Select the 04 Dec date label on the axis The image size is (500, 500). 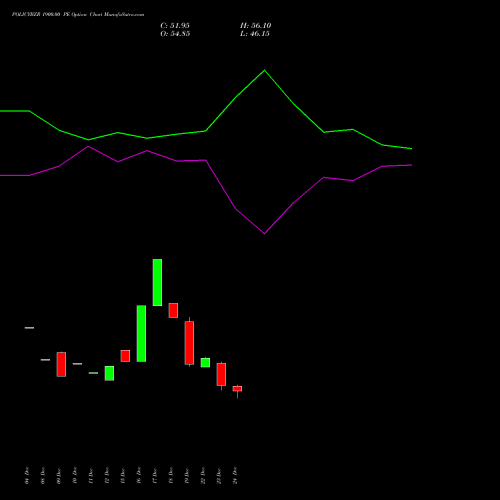[27, 476]
